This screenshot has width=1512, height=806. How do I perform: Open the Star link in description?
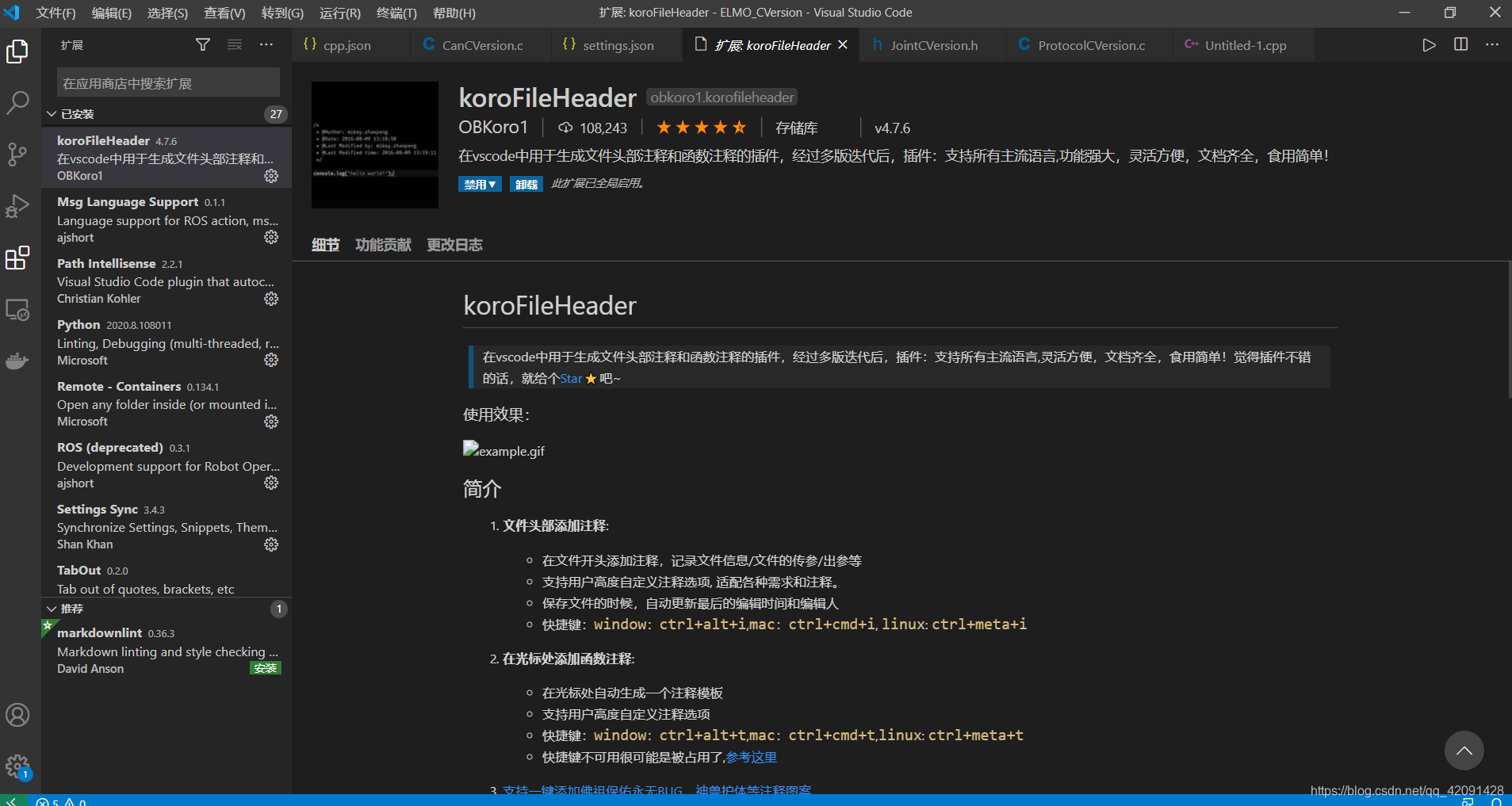(571, 379)
